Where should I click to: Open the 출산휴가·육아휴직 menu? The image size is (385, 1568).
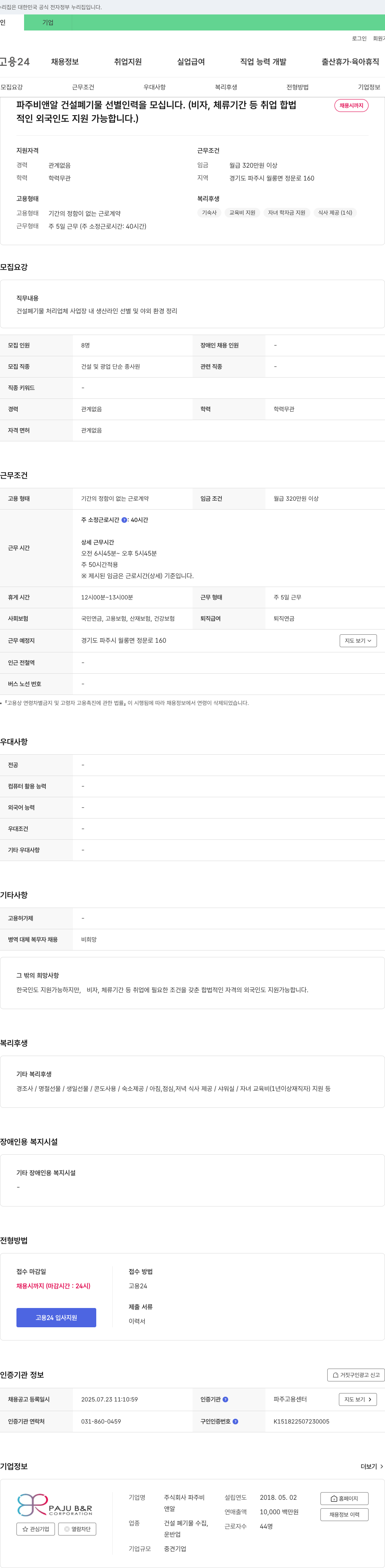[x=351, y=61]
